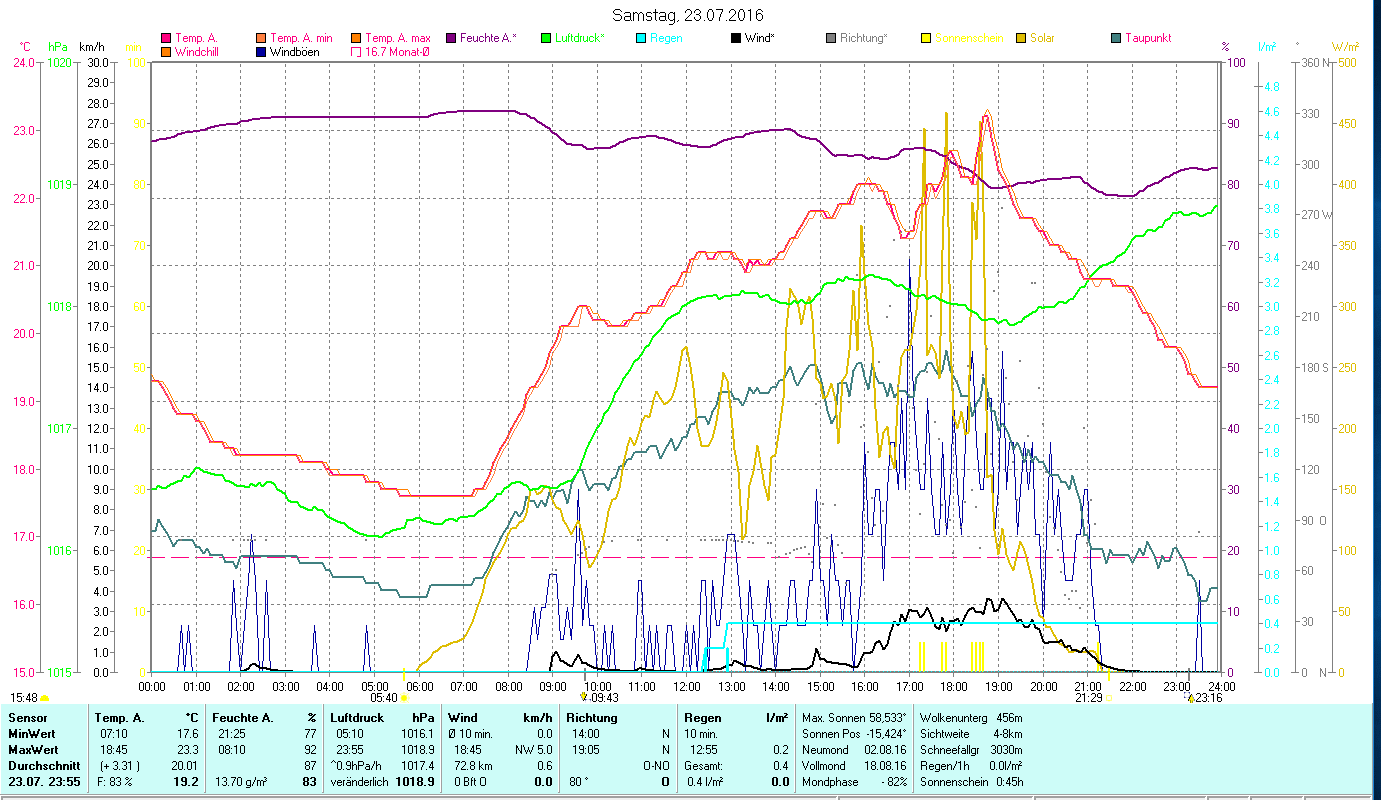This screenshot has height=800, width=1381.
Task: Click the Samstag, 23.07.2016 chart title
Action: (687, 16)
